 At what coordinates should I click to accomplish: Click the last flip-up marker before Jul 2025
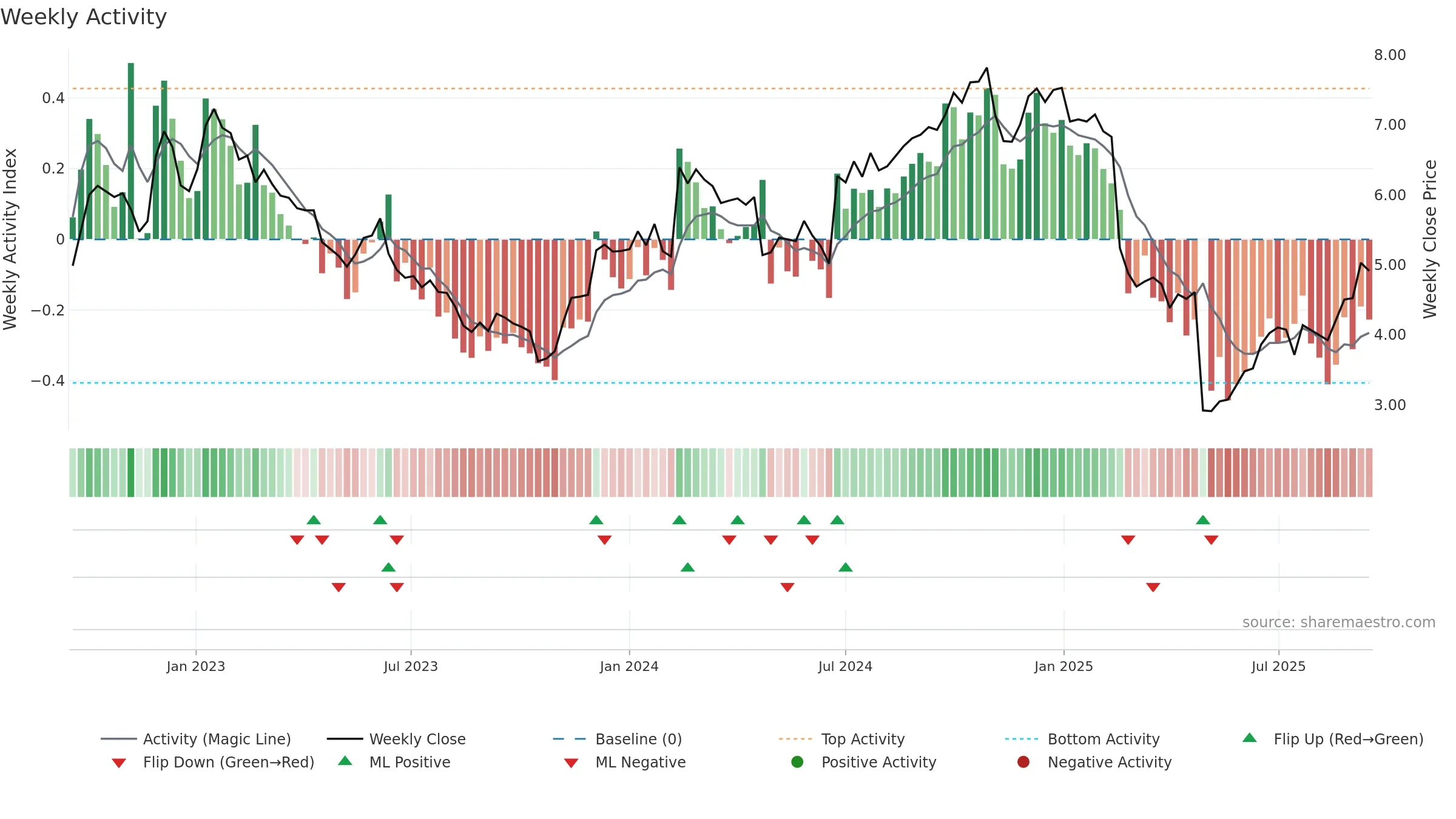1203,520
